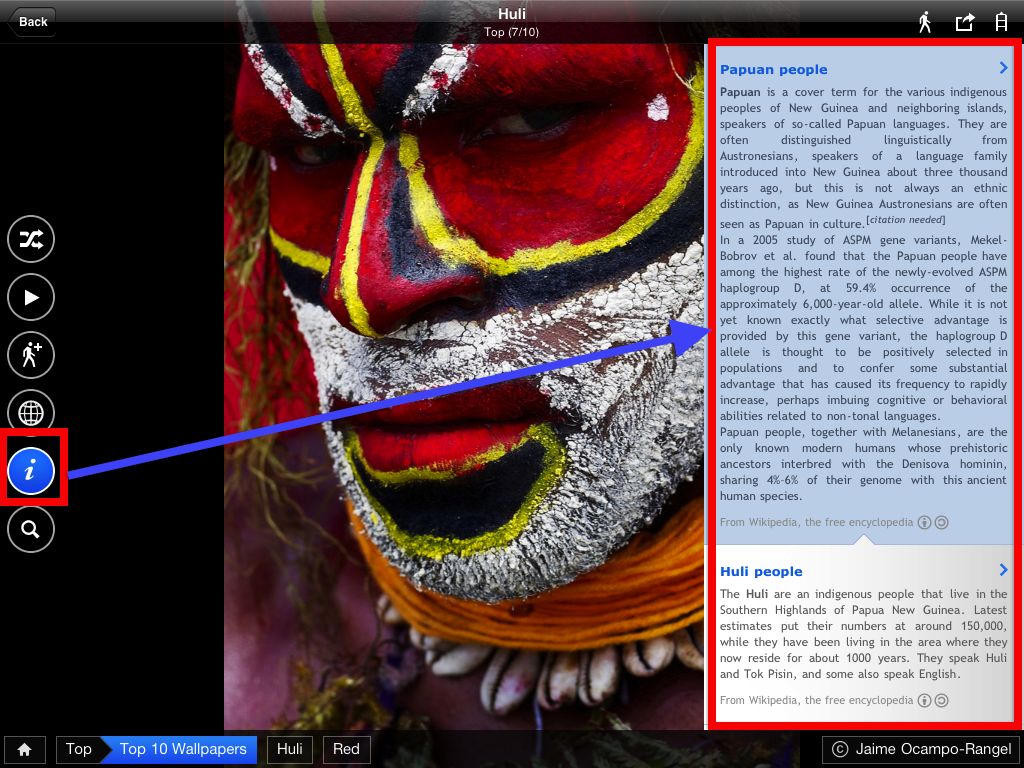Screen dimensions: 1024x768
Task: Open the Papuan people title link
Action: tap(773, 69)
